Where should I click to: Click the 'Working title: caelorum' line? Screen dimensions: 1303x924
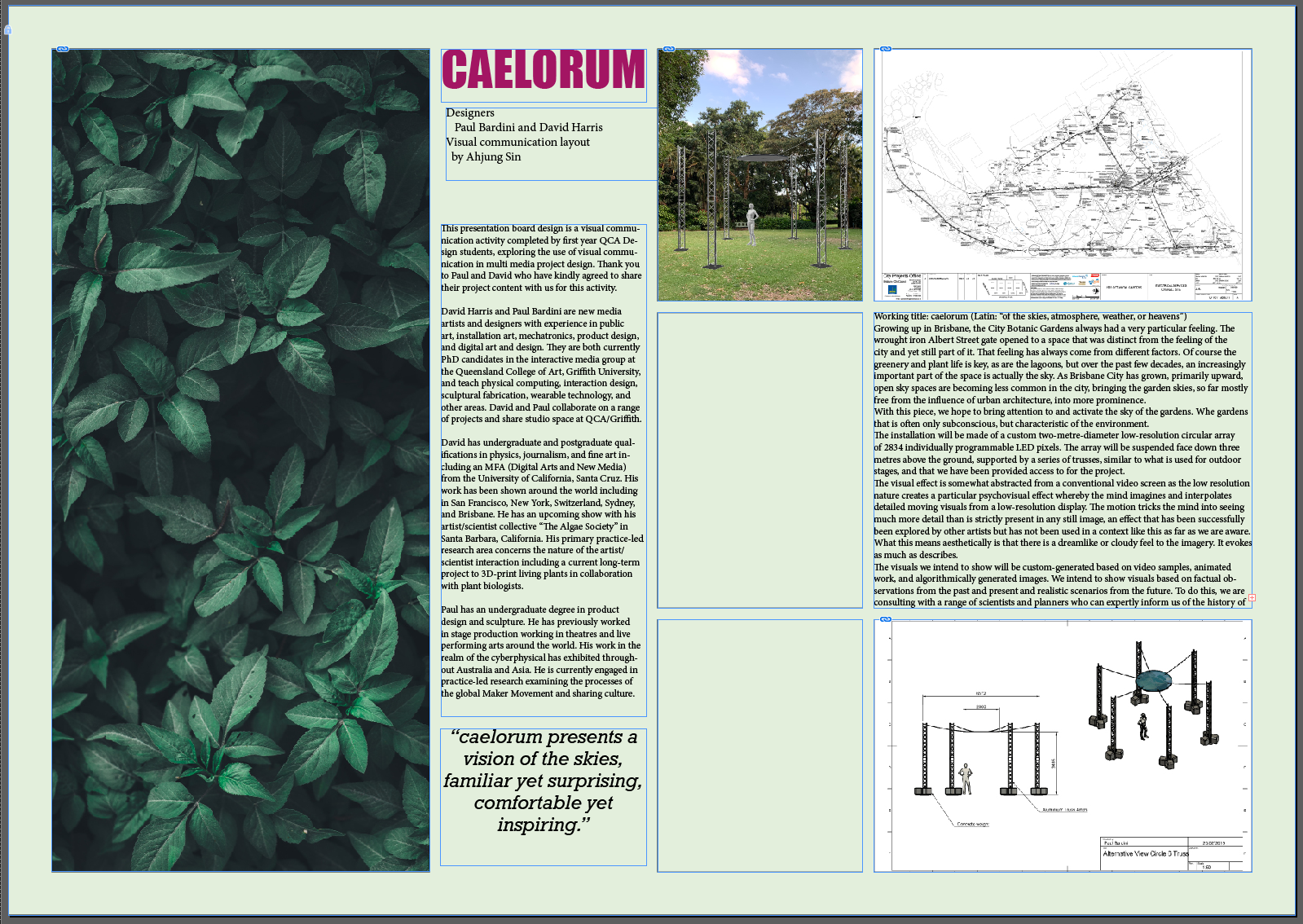pos(1030,316)
